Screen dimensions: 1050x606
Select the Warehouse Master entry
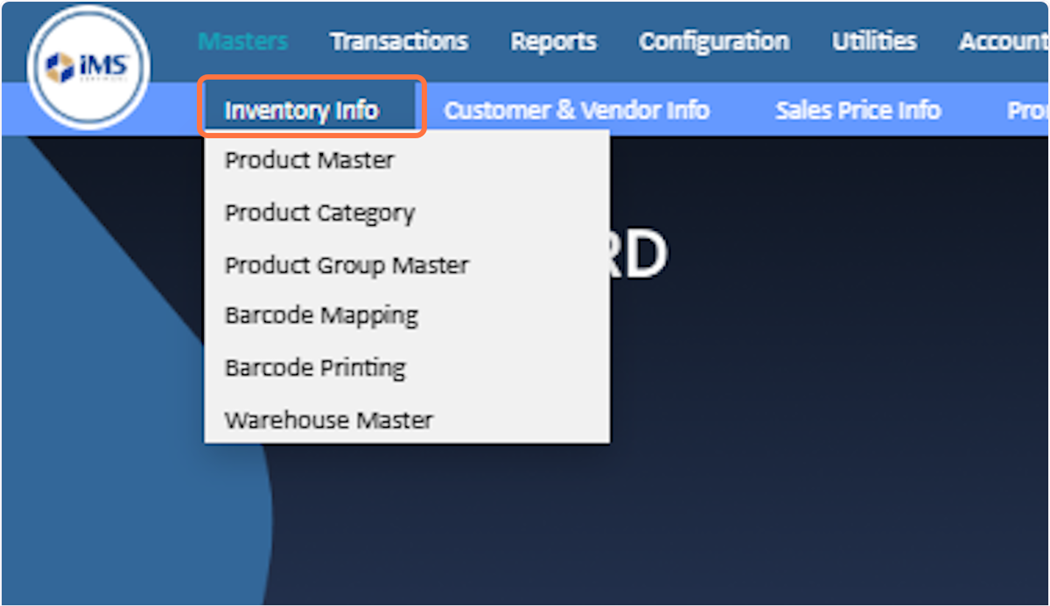[328, 420]
